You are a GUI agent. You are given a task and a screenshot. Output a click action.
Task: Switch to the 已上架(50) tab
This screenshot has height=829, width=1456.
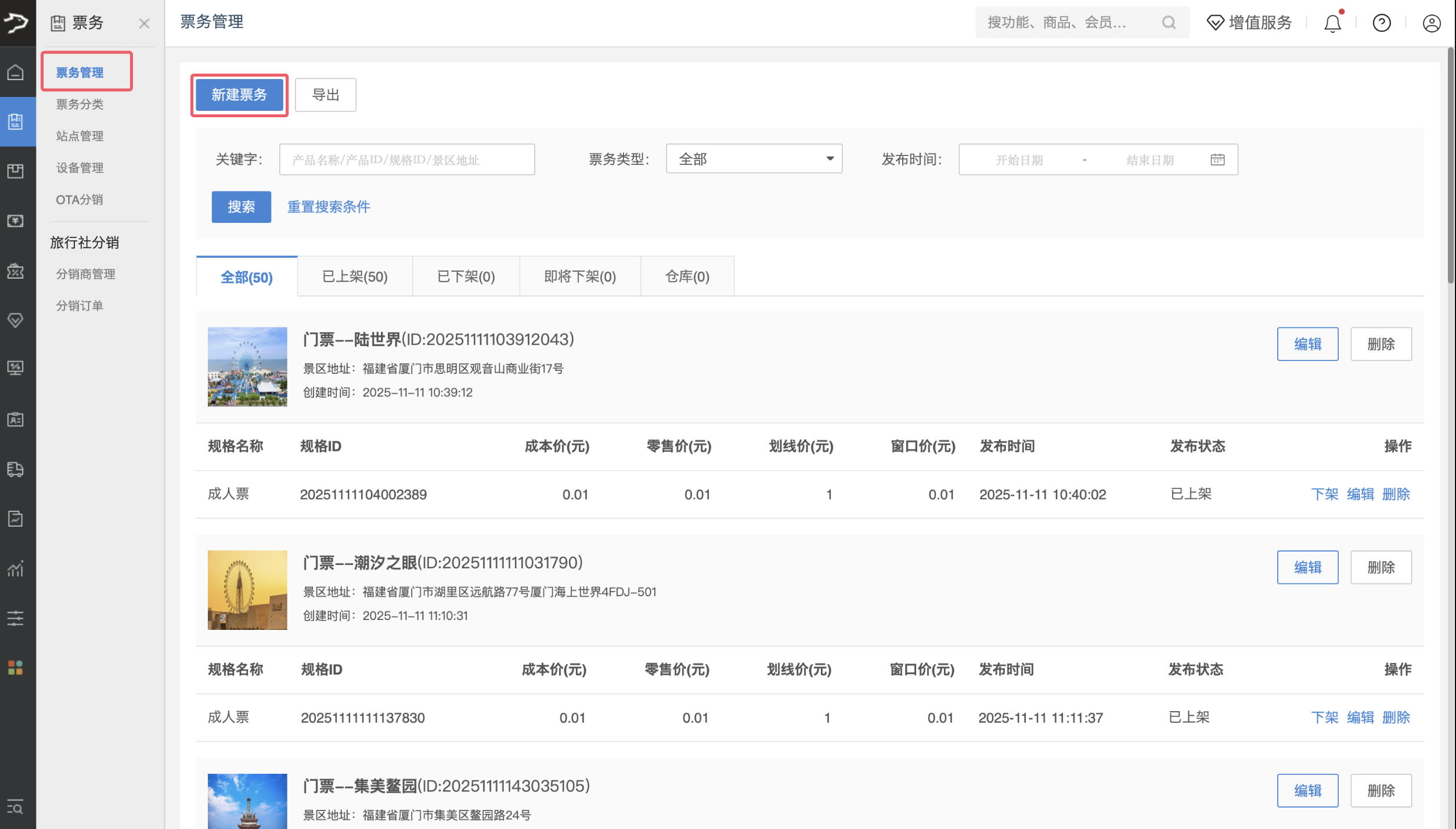point(355,277)
